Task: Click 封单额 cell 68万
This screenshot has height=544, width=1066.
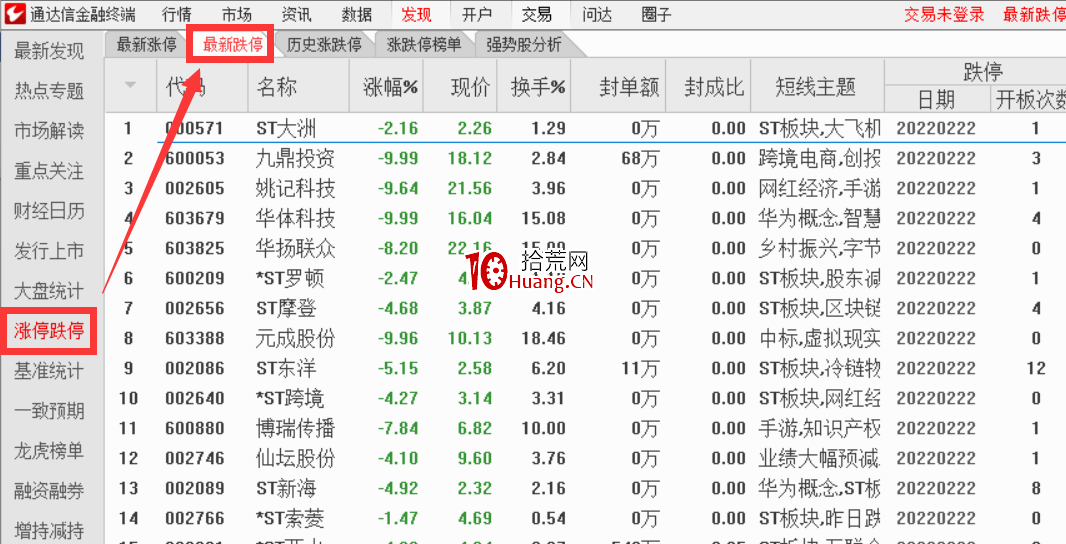Action: point(640,158)
